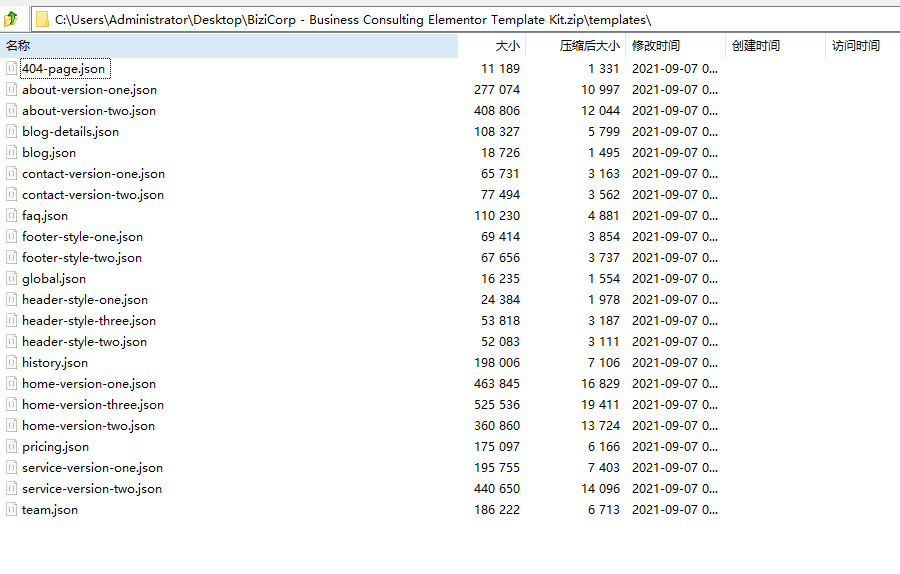Click size value 463 845
Screen dimensions: 900x574
(497, 384)
